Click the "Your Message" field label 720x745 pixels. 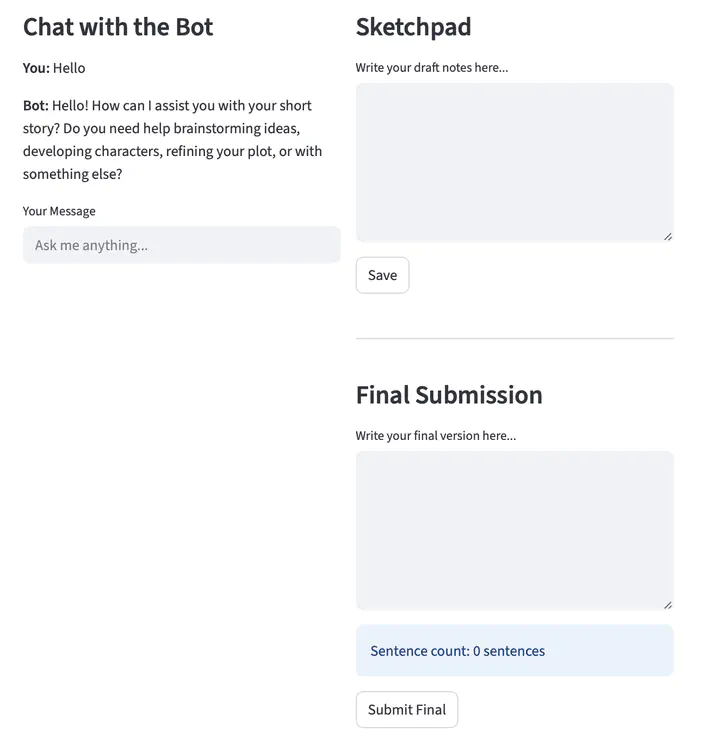59,211
